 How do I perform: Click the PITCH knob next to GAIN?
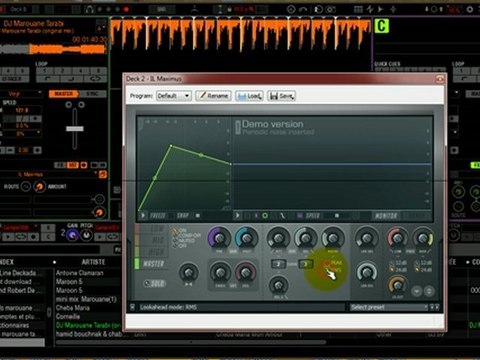tap(87, 235)
